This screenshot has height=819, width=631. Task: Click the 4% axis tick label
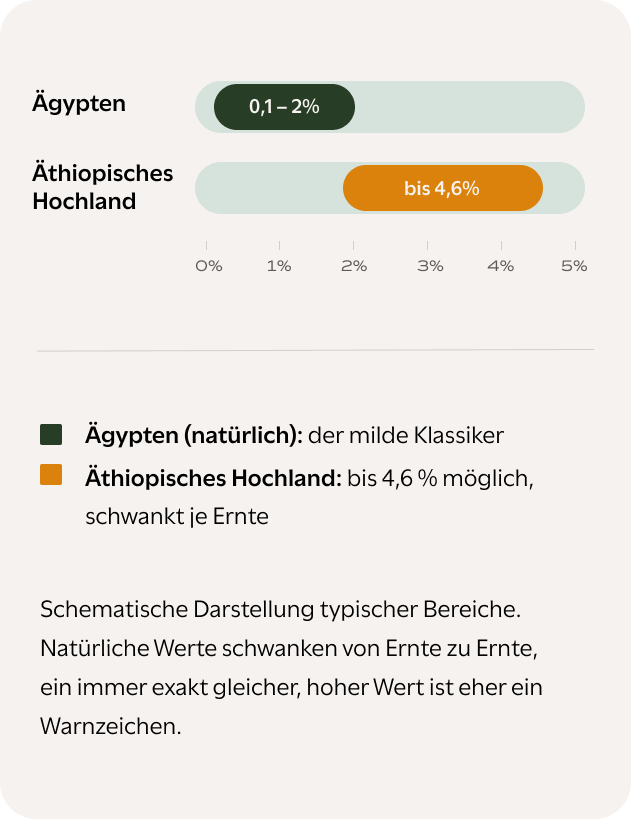(500, 266)
